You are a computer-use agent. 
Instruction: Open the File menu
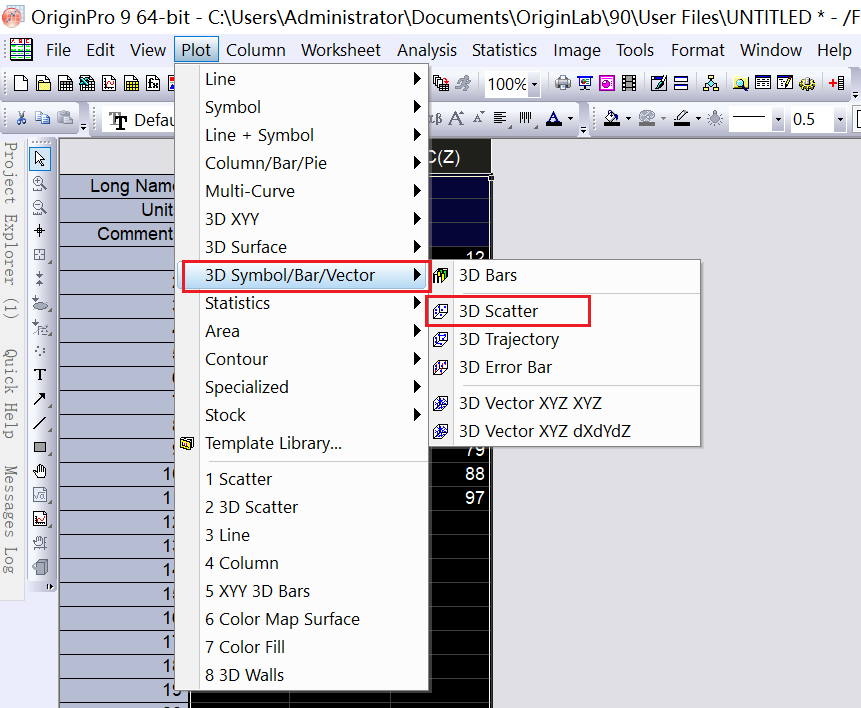click(x=58, y=51)
